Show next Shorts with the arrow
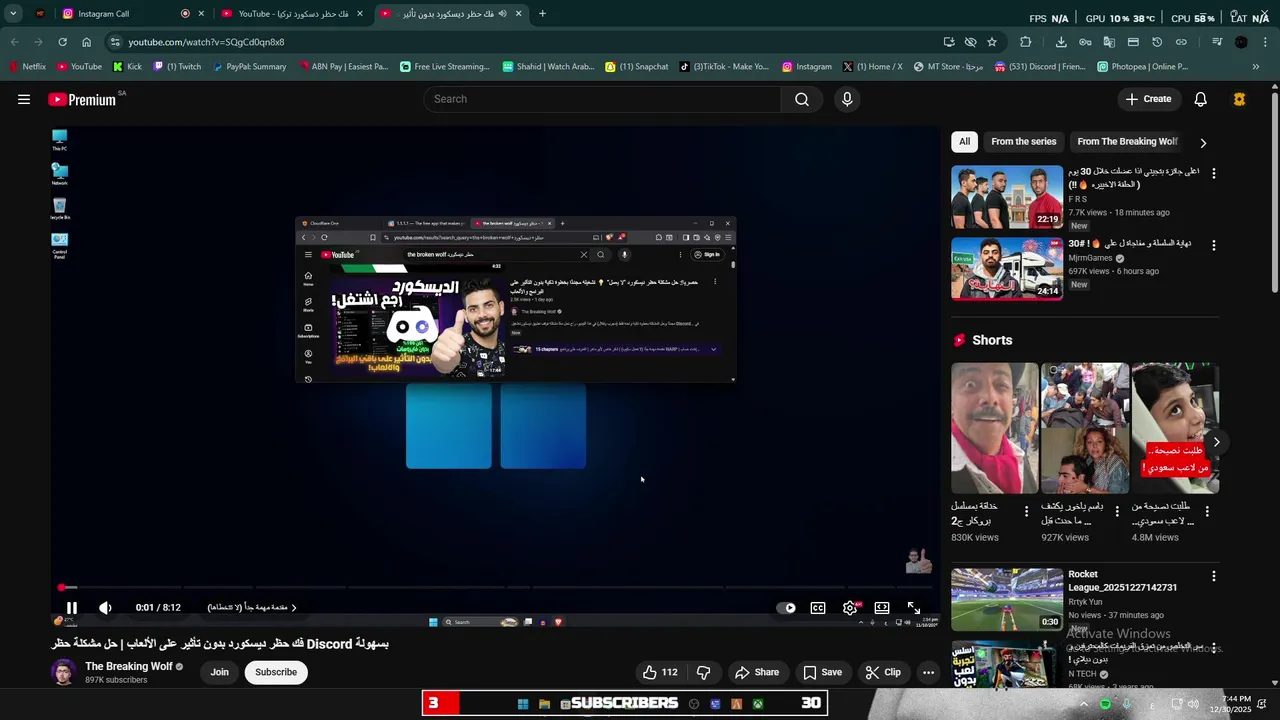The height and width of the screenshot is (720, 1280). tap(1216, 442)
